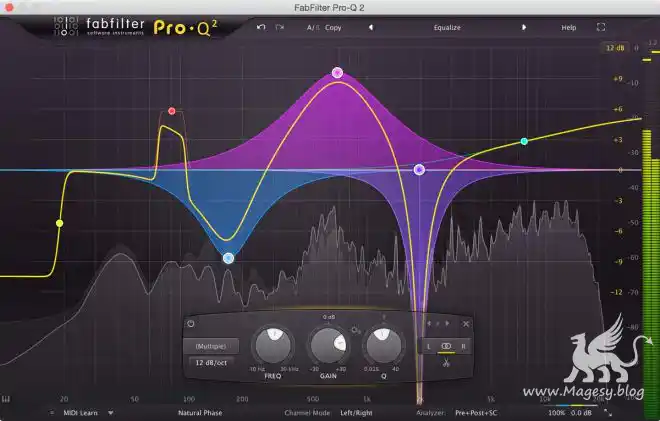Click the Copy button
This screenshot has height=421, width=660.
click(x=333, y=28)
